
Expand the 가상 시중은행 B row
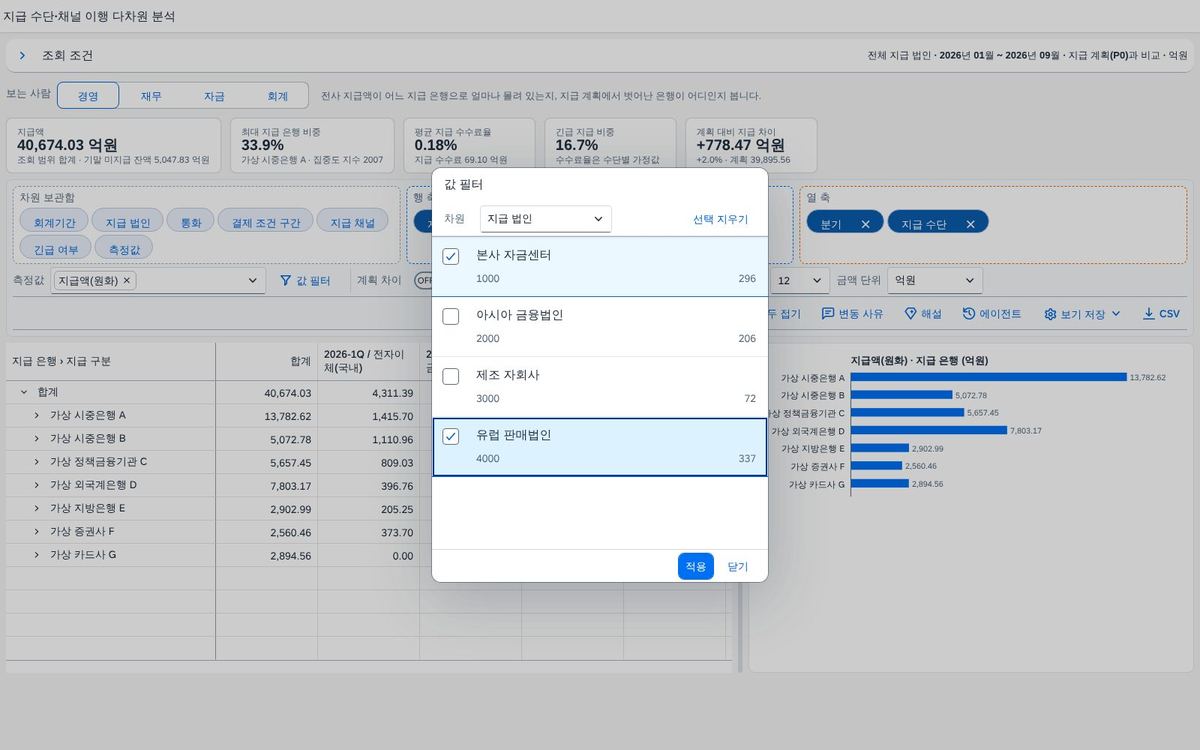click(x=37, y=439)
